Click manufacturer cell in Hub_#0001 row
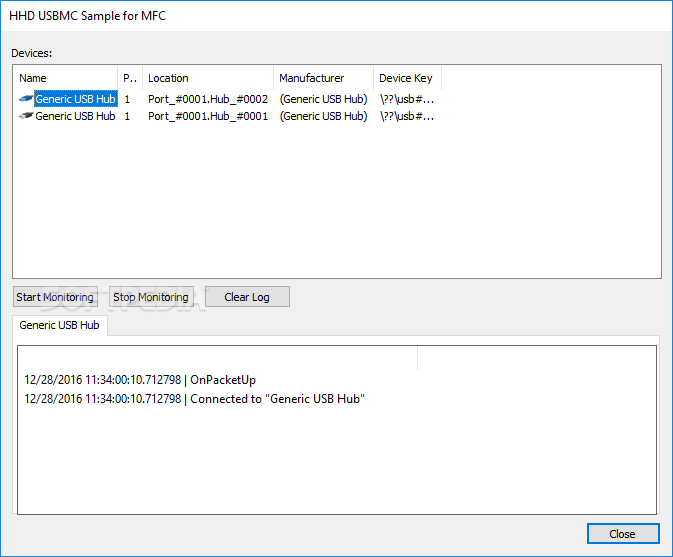Screen dimensions: 673x557 tap(324, 116)
